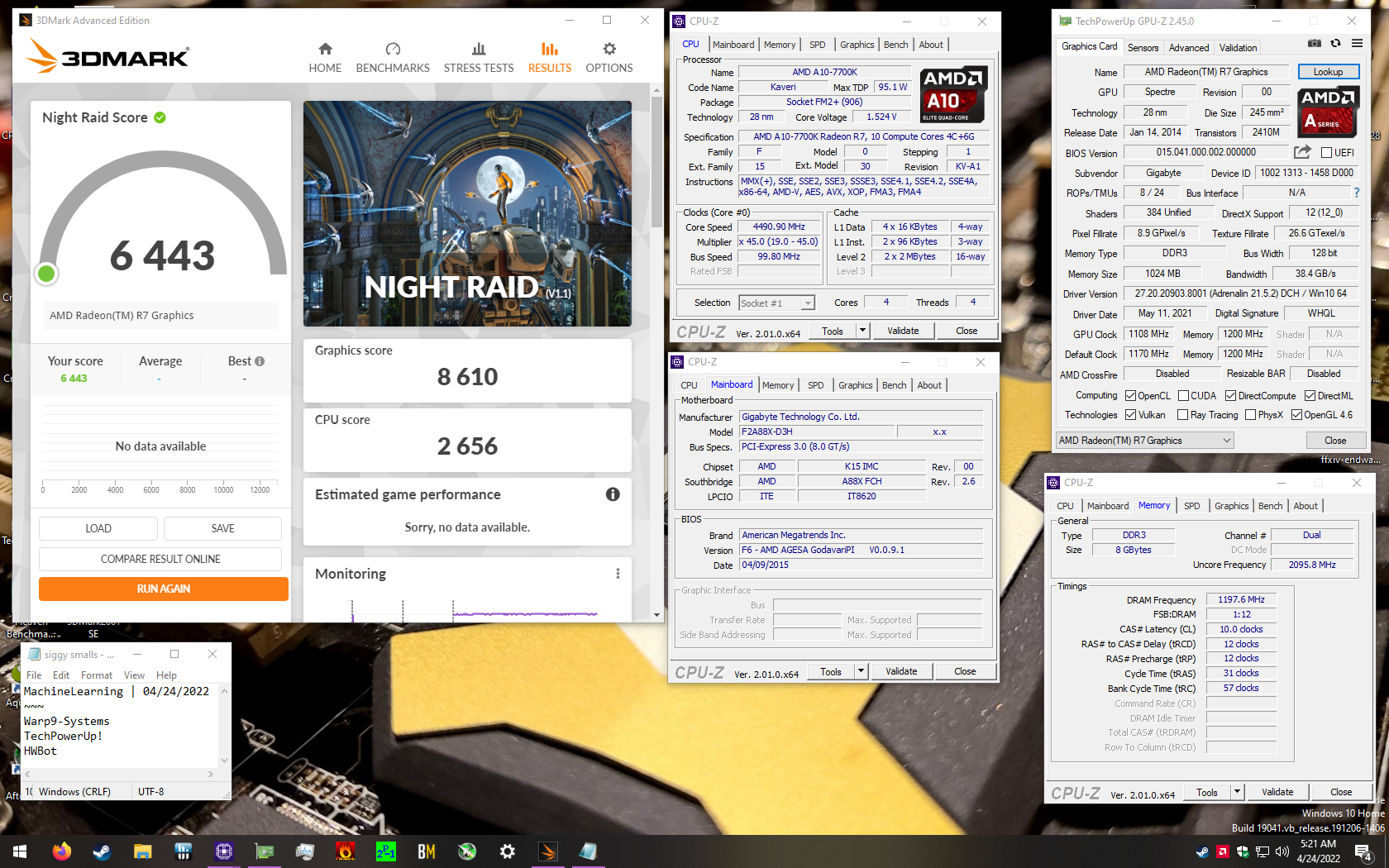This screenshot has height=868, width=1389.
Task: Open the 3DMark Benchmarks gauge icon
Action: pos(393,49)
